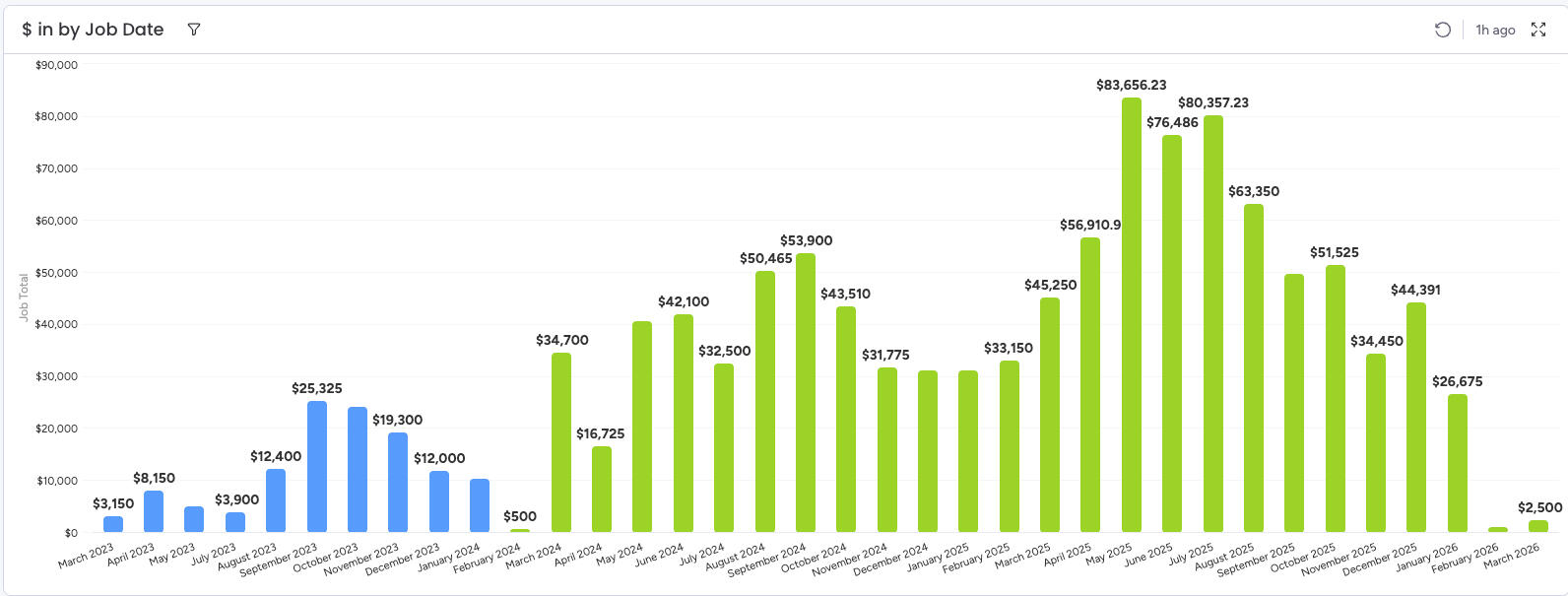Click the blue September 2023 bar at $25,325
This screenshot has width=1568, height=596.
click(317, 467)
